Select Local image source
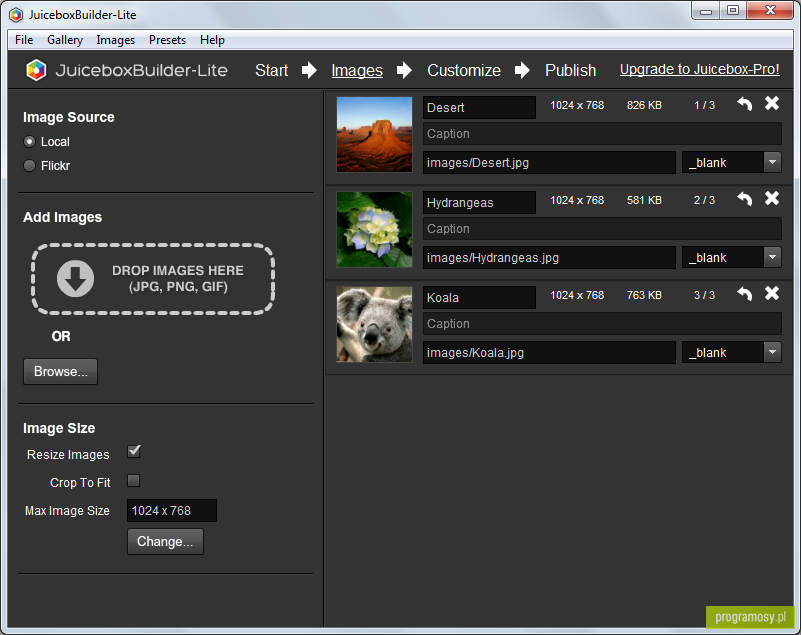801x635 pixels. (x=30, y=142)
